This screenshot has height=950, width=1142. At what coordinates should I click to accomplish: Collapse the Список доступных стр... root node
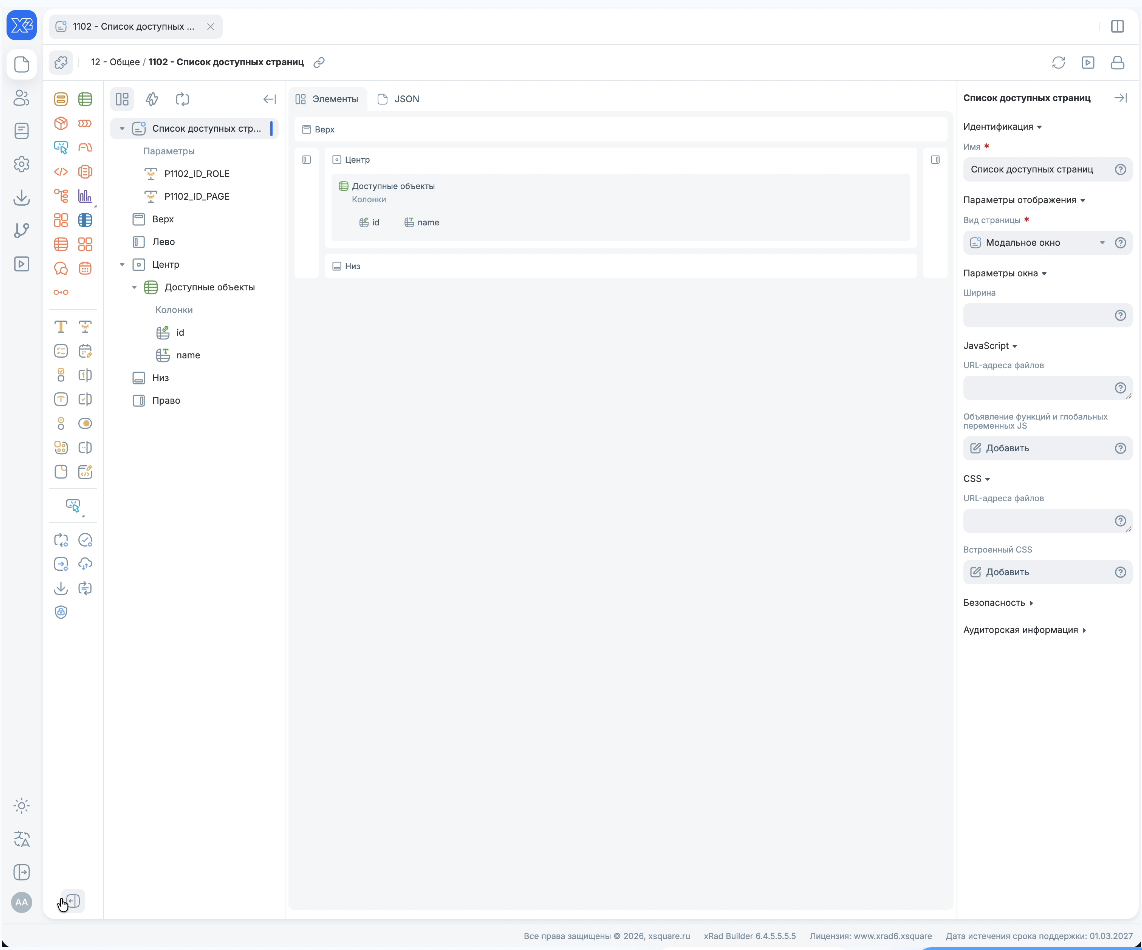[122, 128]
